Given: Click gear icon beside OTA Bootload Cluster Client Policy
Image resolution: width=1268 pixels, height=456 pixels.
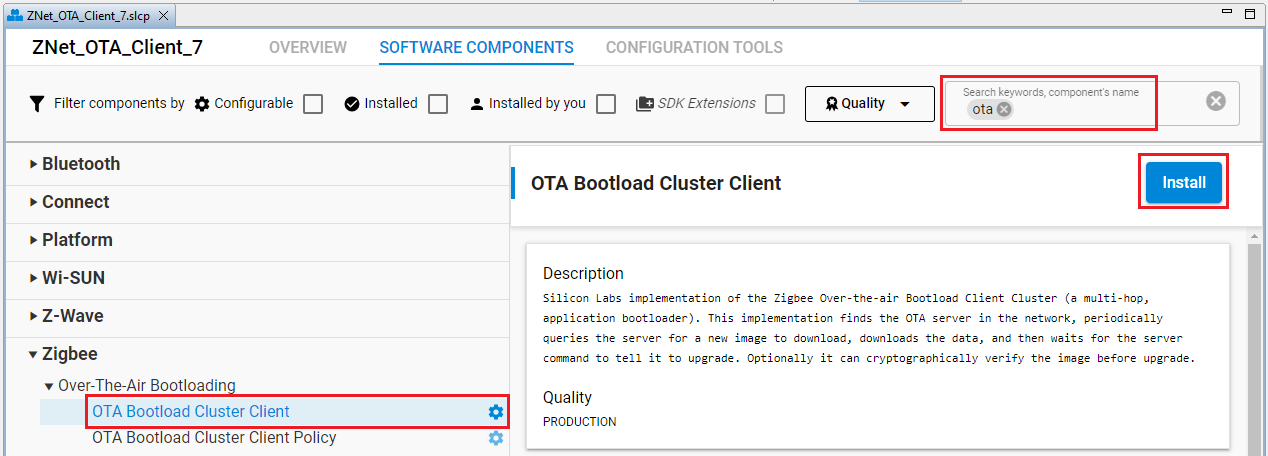Looking at the screenshot, I should [495, 438].
